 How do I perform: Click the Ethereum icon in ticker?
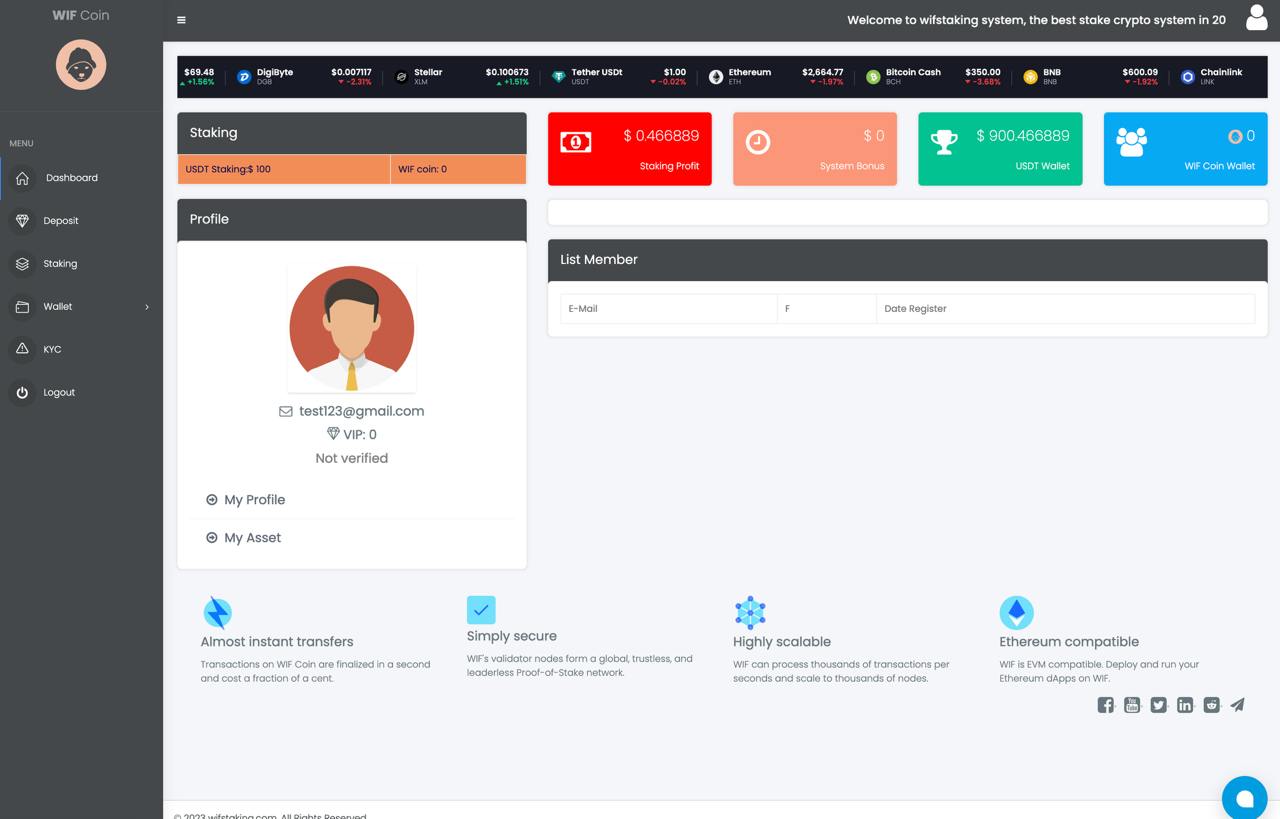pyautogui.click(x=716, y=77)
